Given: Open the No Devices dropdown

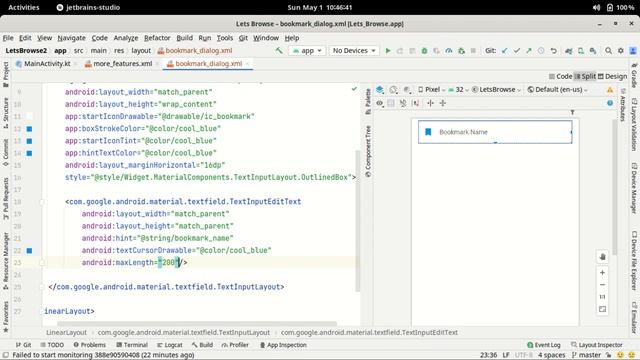Looking at the screenshot, I should tap(354, 51).
